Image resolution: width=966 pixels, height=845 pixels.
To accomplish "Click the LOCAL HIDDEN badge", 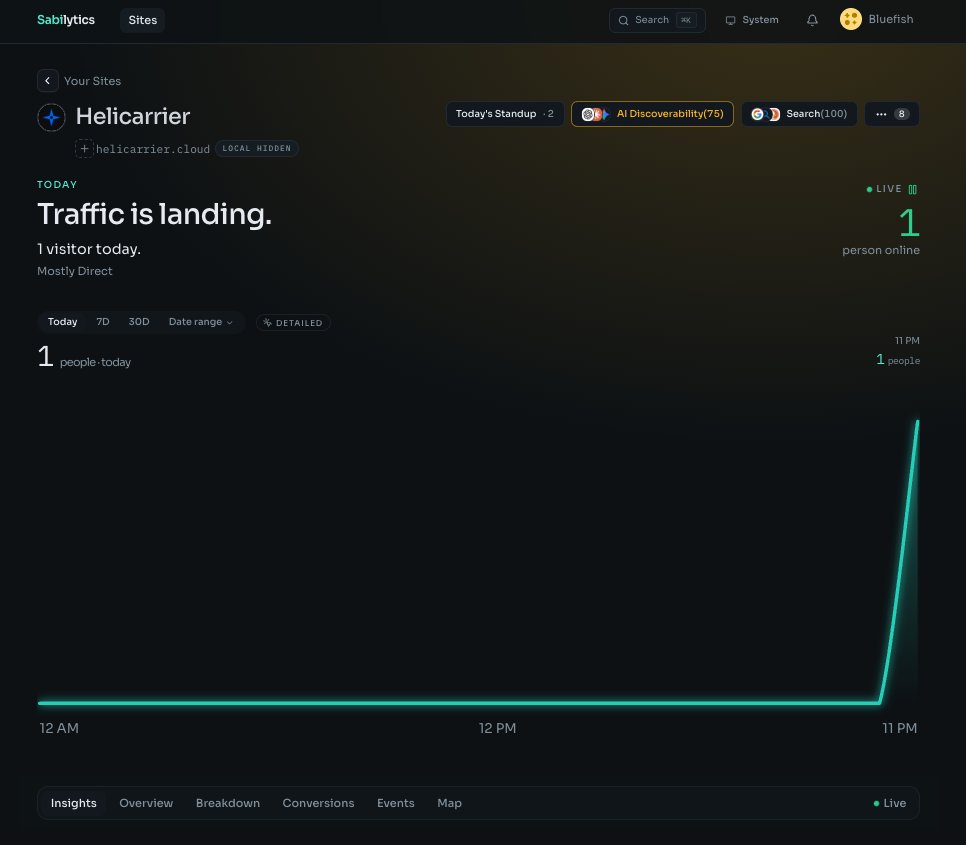I will [x=257, y=148].
